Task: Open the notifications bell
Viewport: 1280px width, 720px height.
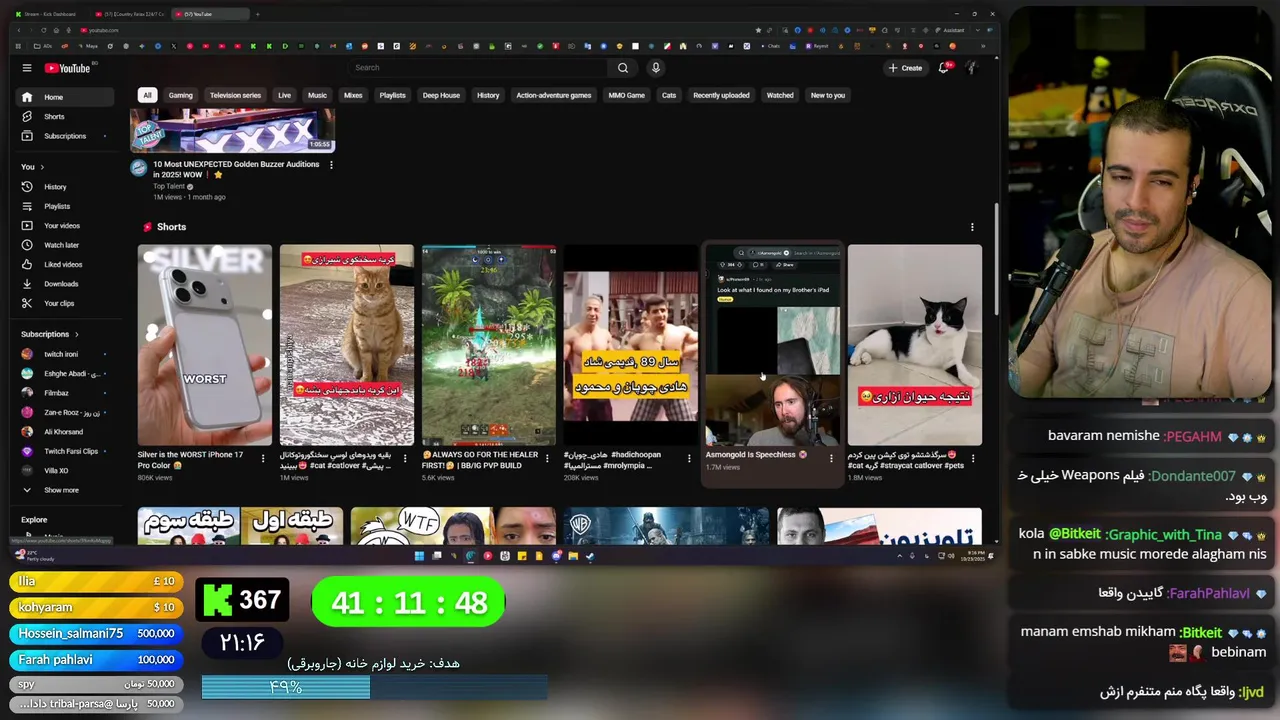Action: 943,68
